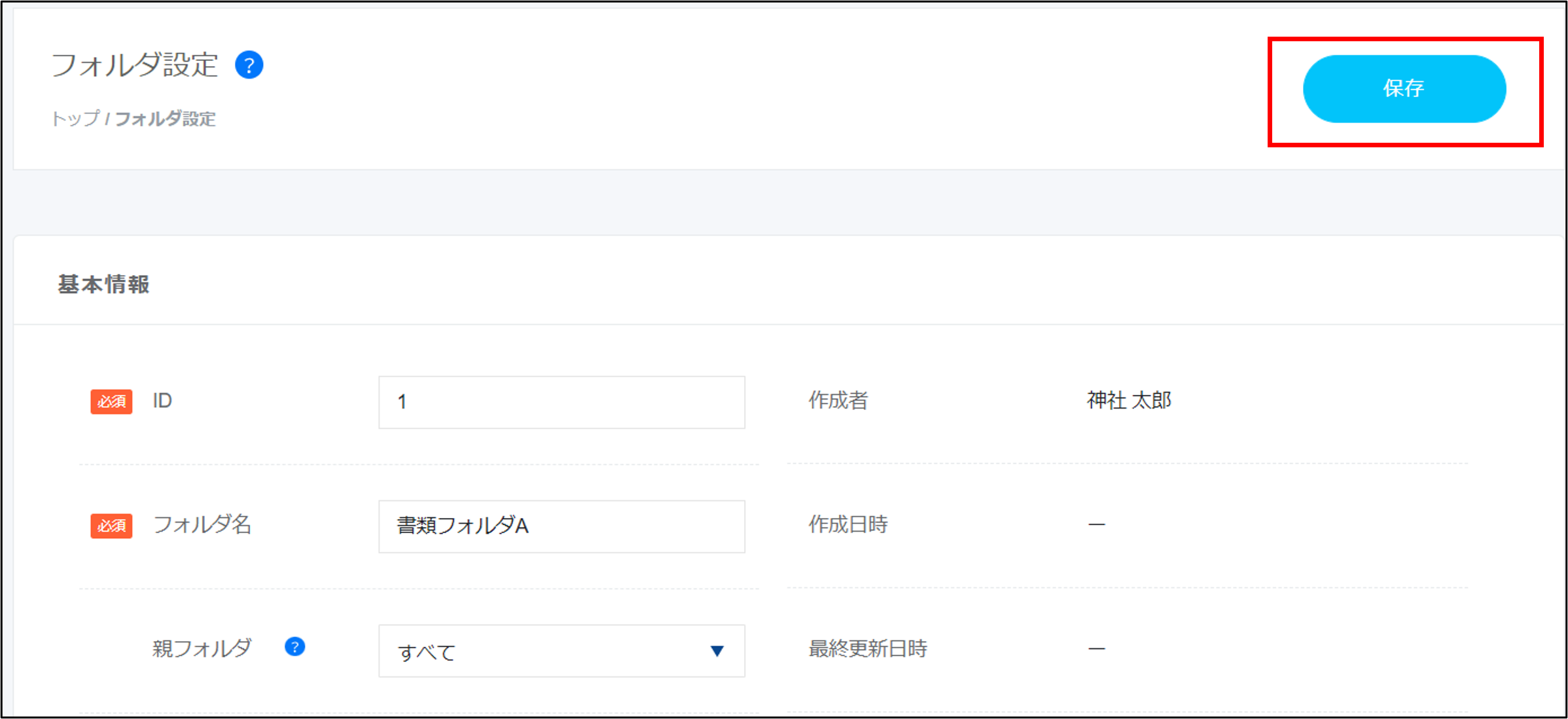Focus the ID input field
1568x719 pixels.
(x=561, y=402)
